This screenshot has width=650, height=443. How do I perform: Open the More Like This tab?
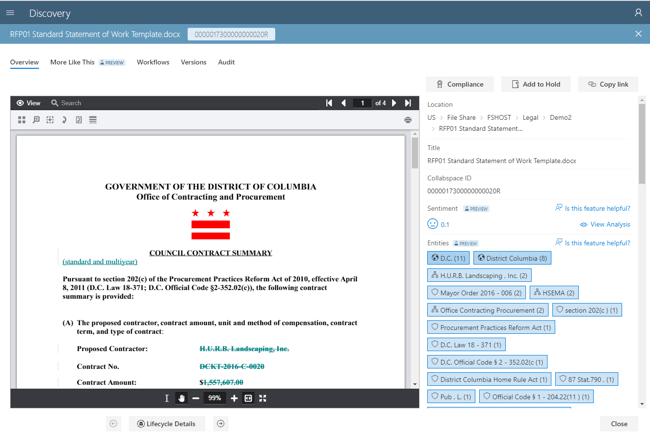pos(72,62)
